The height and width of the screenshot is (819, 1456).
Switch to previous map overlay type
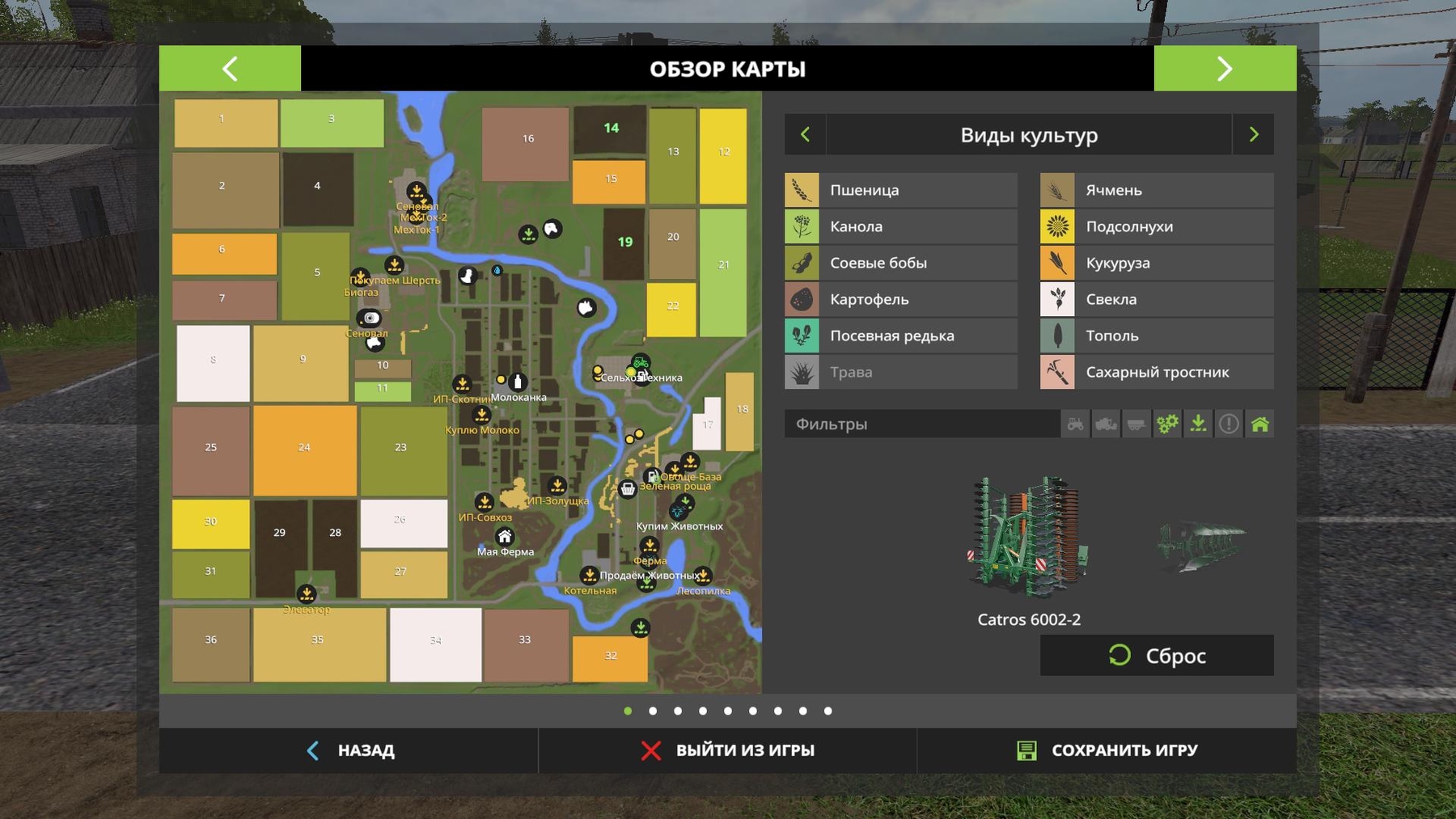click(805, 134)
